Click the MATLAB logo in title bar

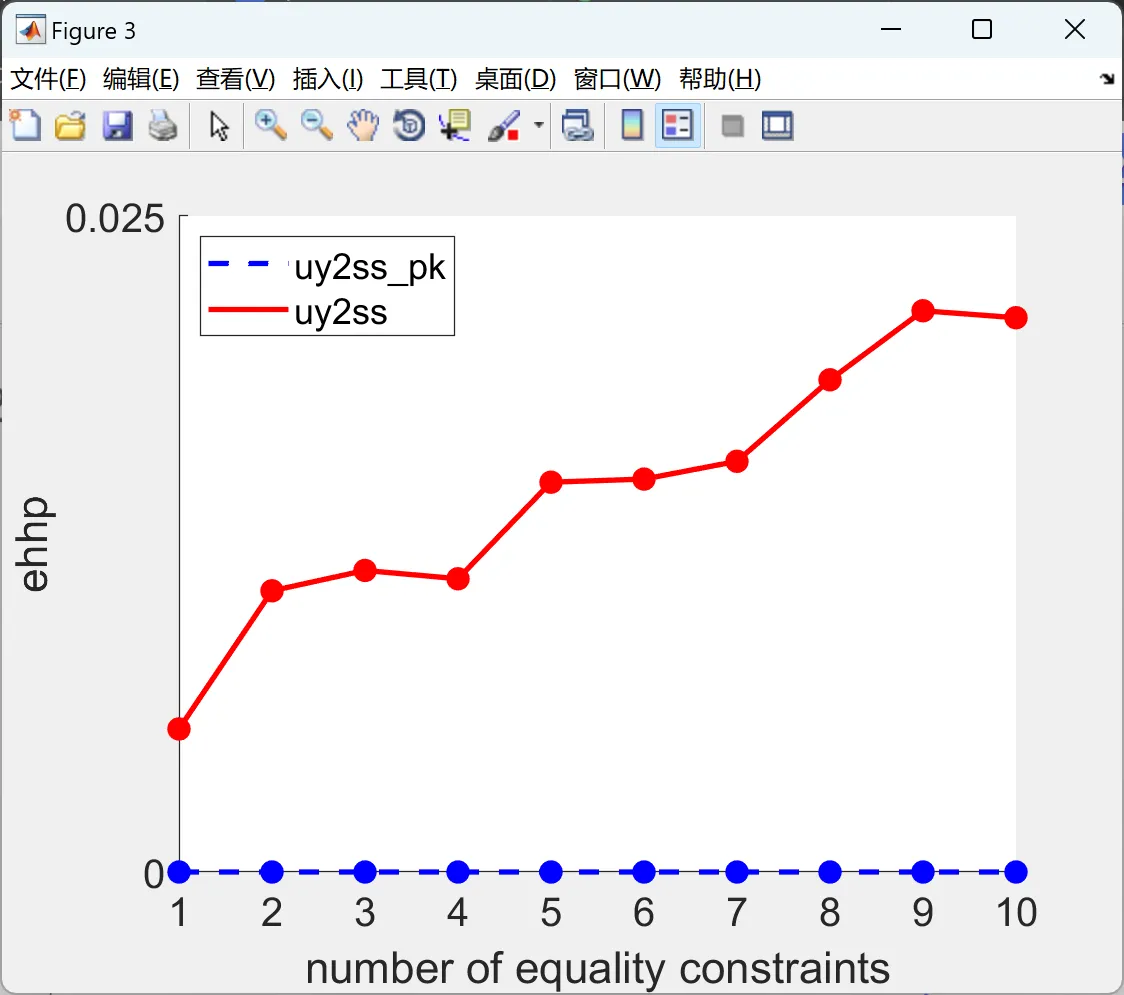pos(30,30)
